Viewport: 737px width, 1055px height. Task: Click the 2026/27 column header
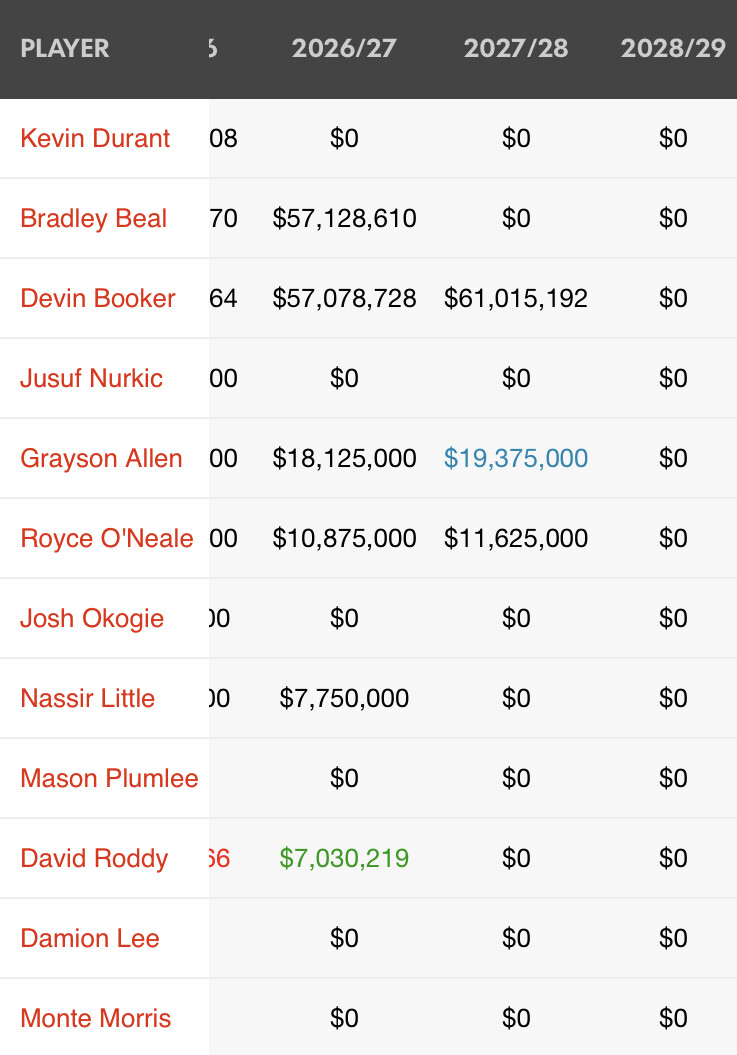click(344, 48)
